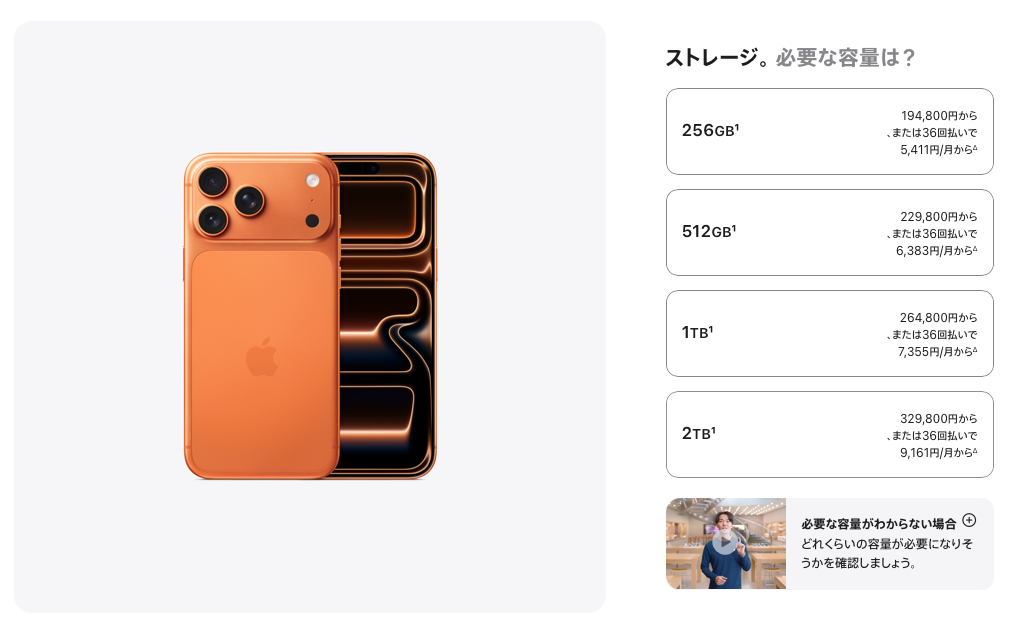Open footnote next to 9,161円/月から
Screen dimensions: 1009x637
click(x=975, y=450)
